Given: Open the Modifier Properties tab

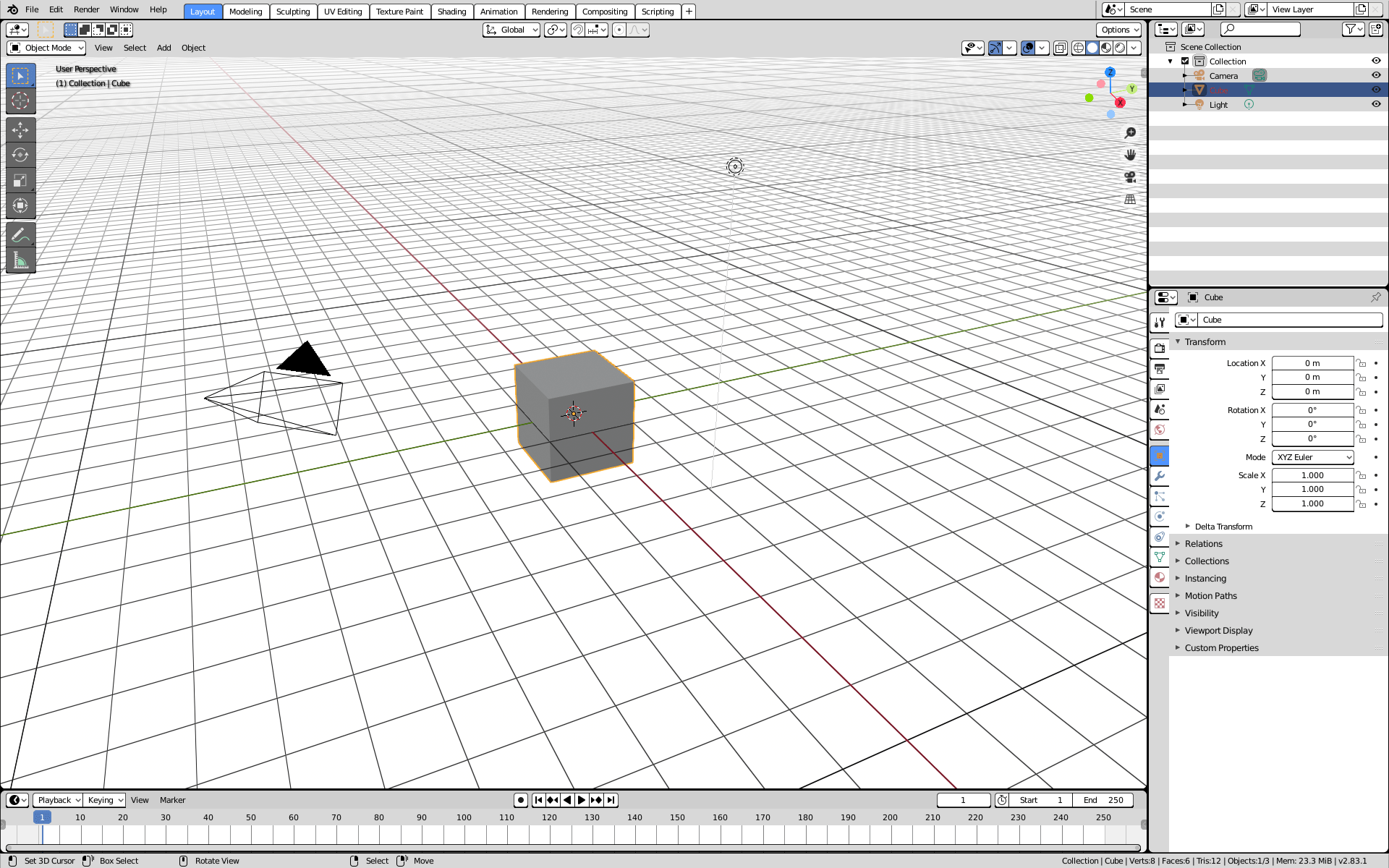Looking at the screenshot, I should click(x=1160, y=475).
